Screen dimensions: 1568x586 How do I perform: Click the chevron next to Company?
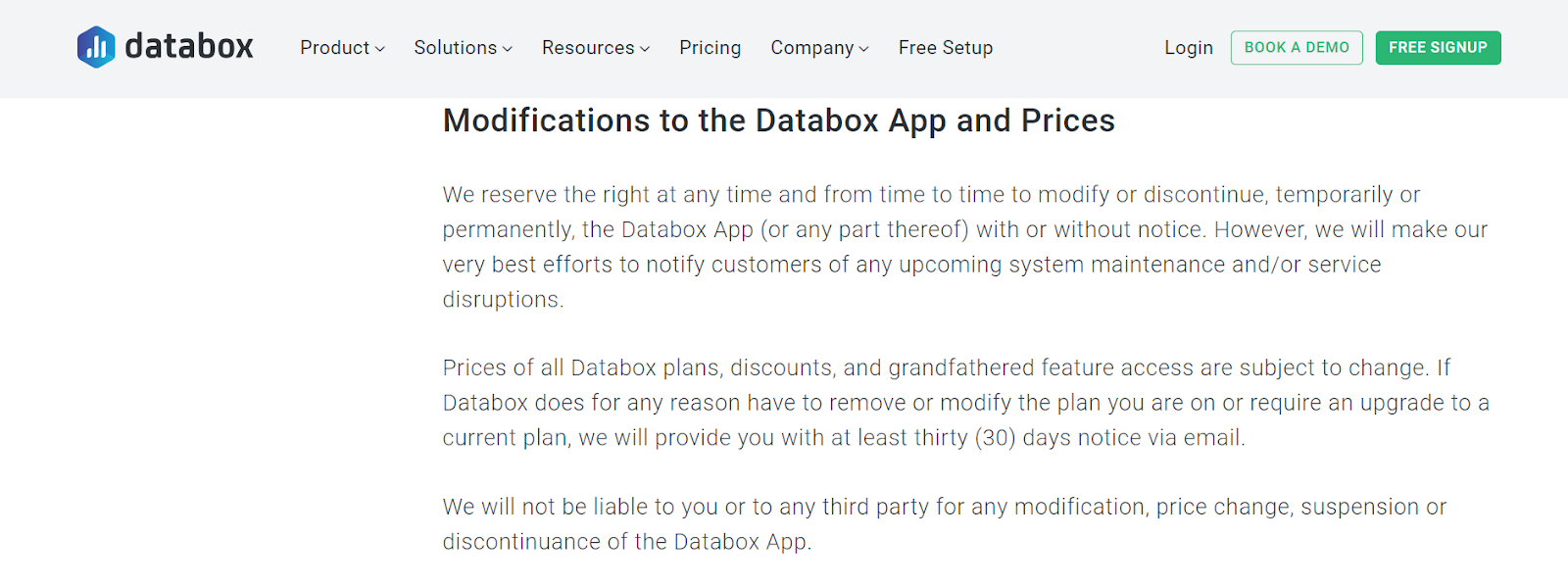(863, 49)
